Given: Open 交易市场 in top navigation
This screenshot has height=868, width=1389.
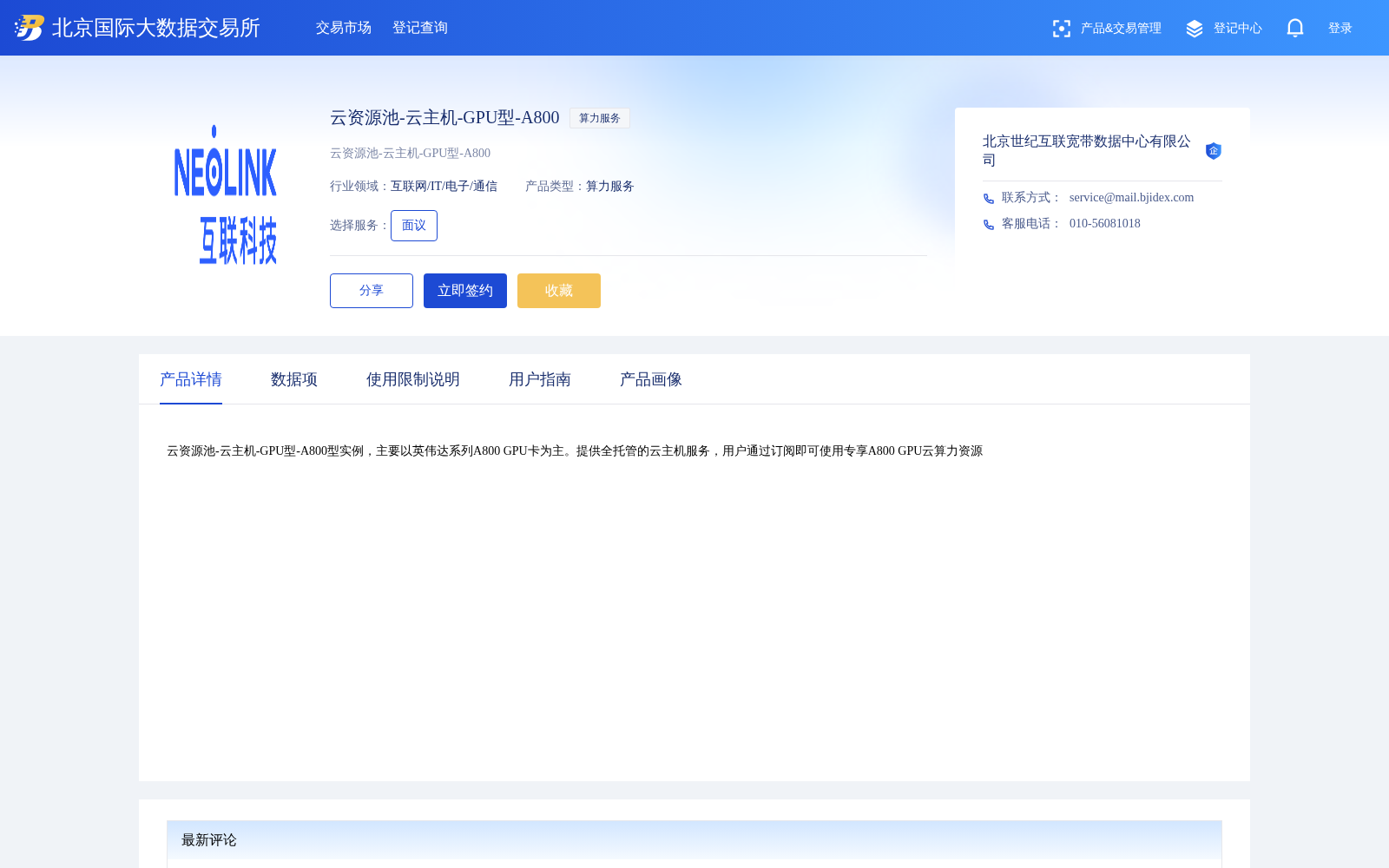Looking at the screenshot, I should pos(344,28).
